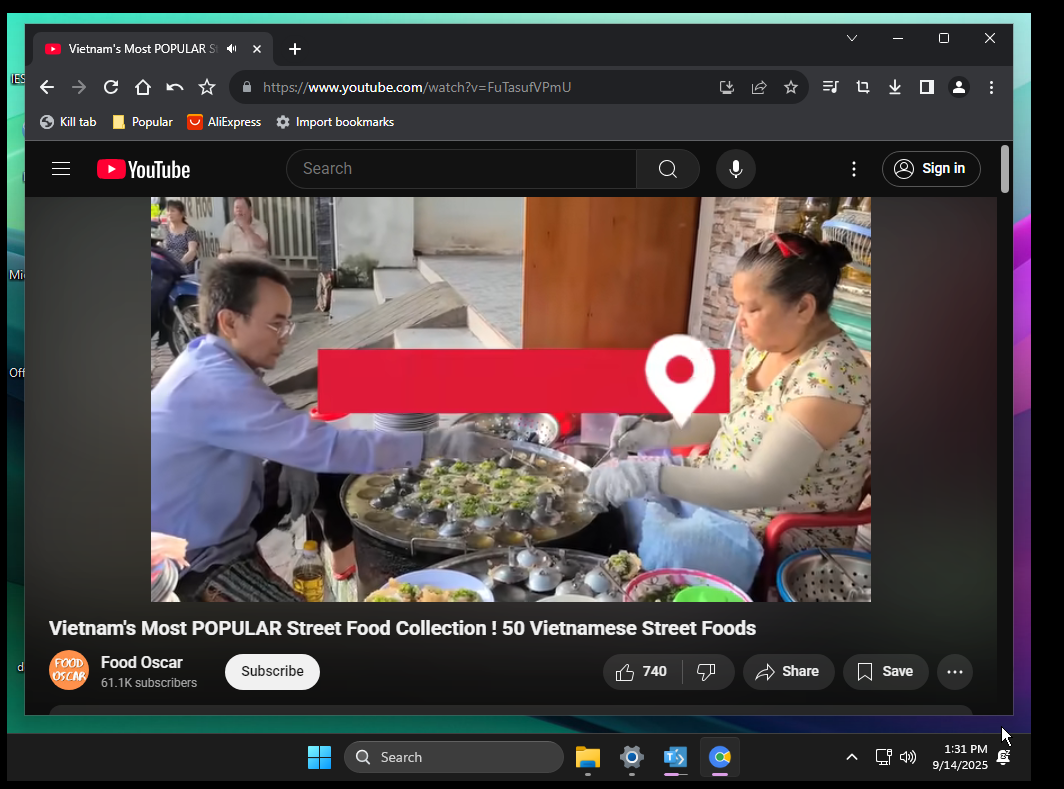
Task: Open the browser downloads
Action: click(x=894, y=88)
